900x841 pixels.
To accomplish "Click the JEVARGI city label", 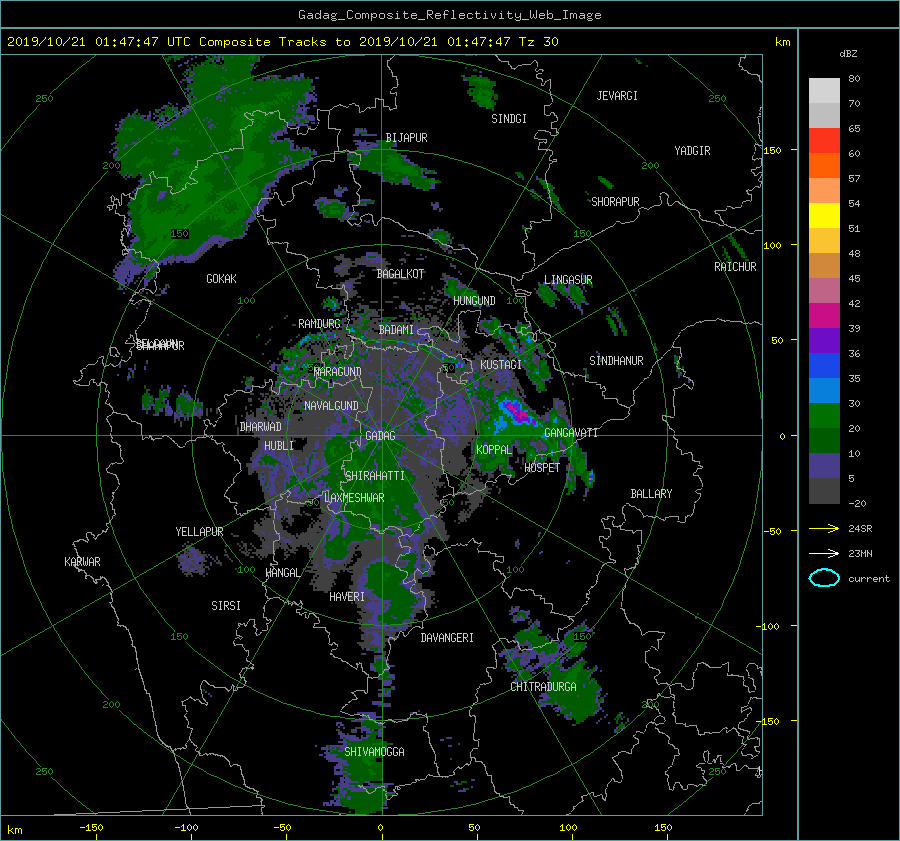I will click(617, 96).
